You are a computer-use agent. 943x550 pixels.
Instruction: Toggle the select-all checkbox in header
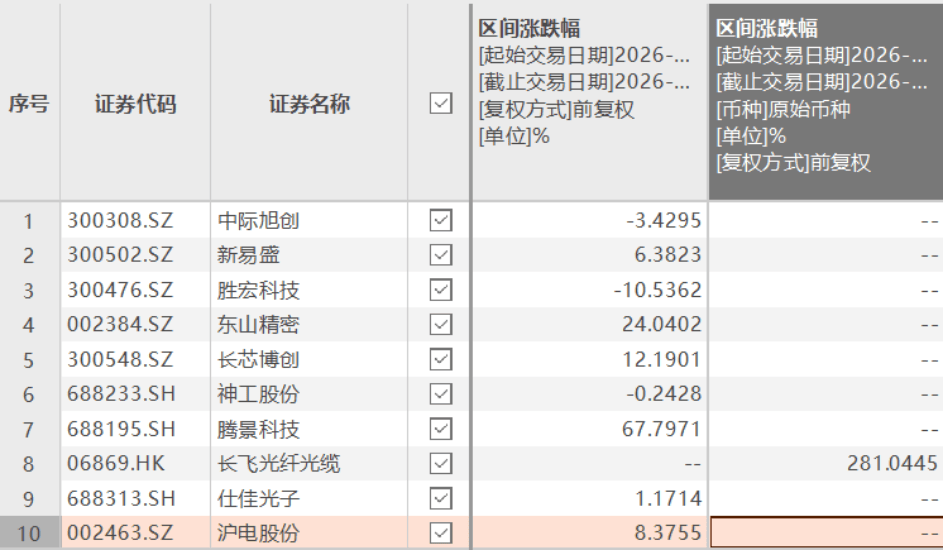440,103
